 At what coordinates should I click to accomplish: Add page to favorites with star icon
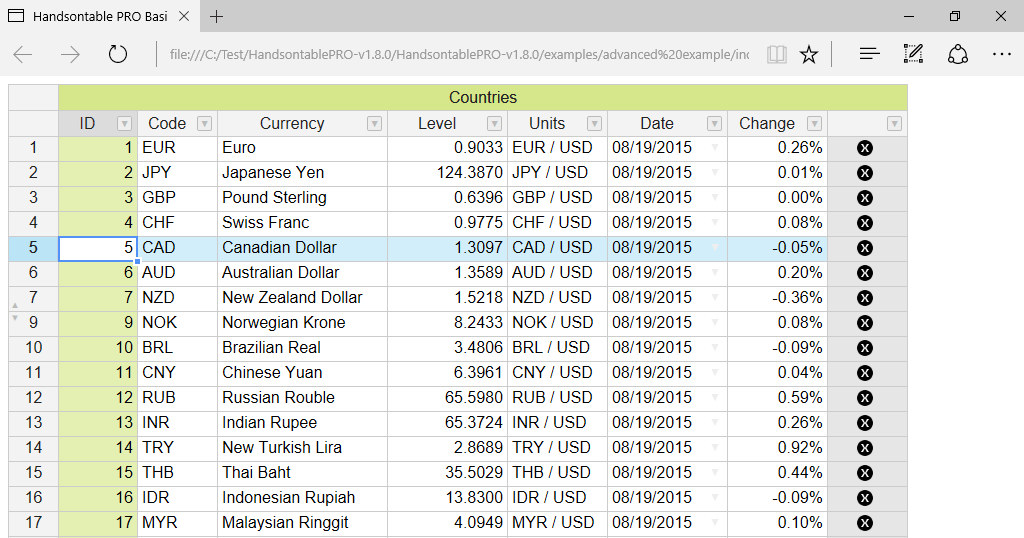pyautogui.click(x=809, y=54)
